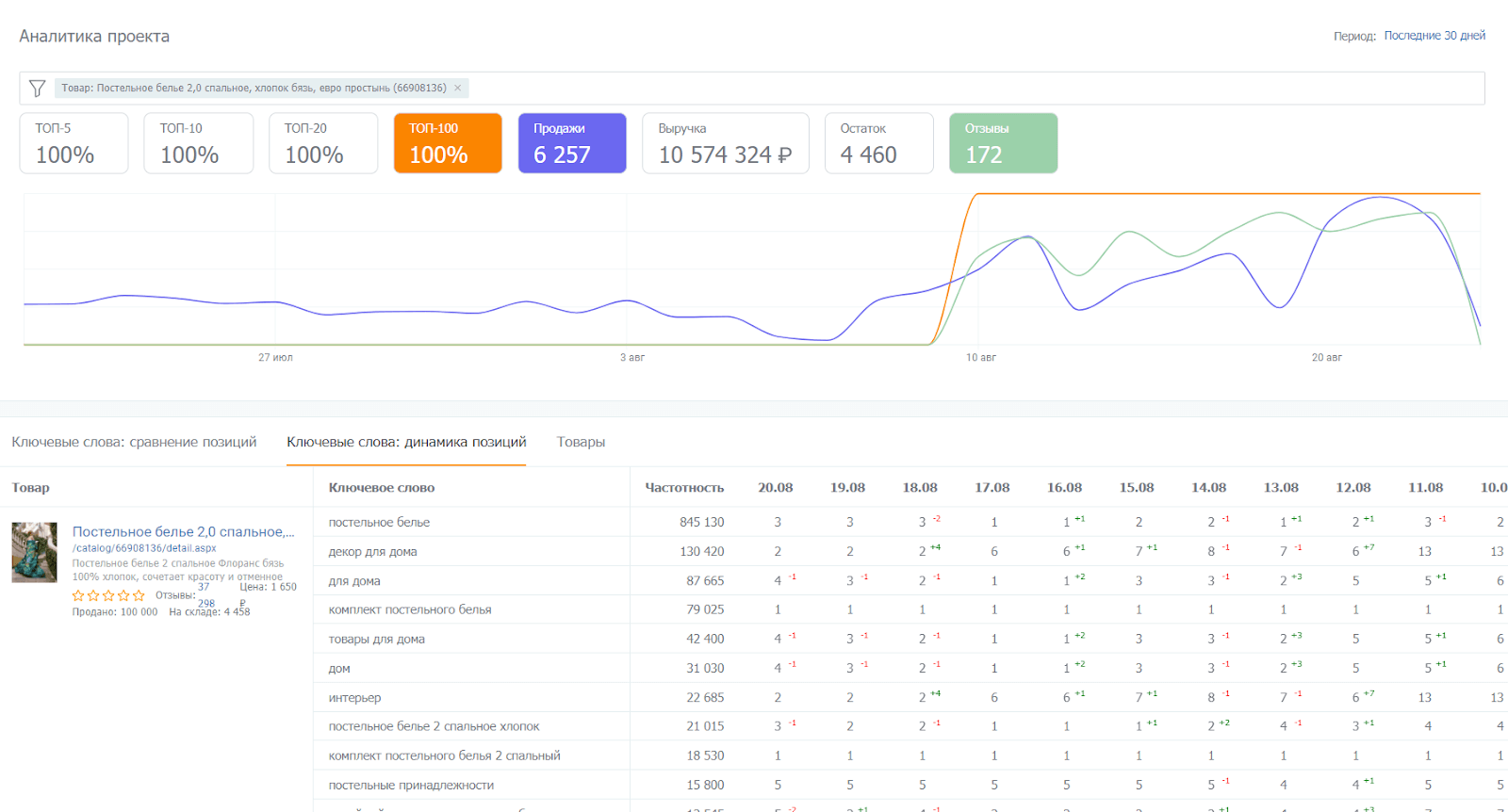Click the product star rating

tap(108, 595)
